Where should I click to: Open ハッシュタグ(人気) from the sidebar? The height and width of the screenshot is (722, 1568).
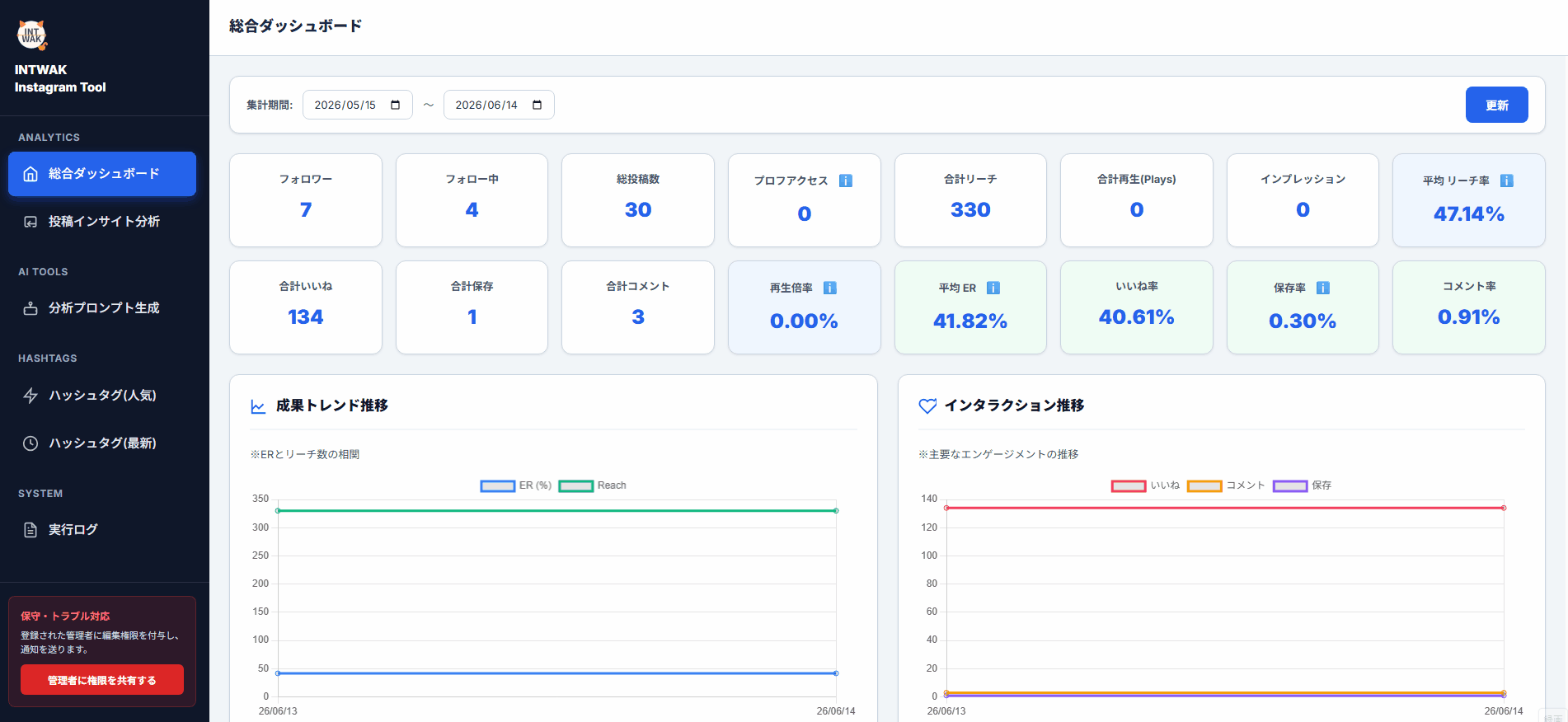pyautogui.click(x=102, y=396)
